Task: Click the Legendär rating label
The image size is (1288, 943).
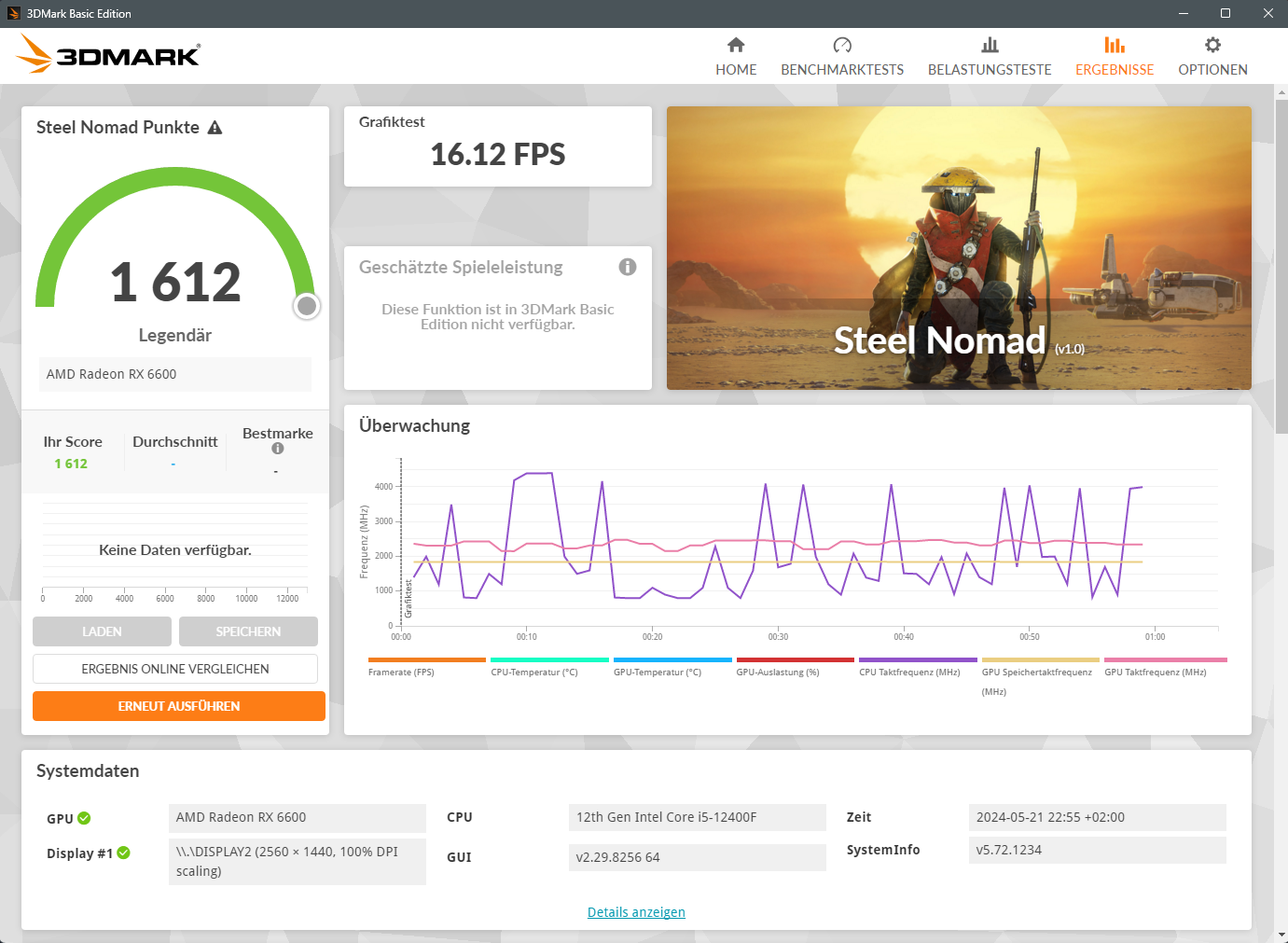Action: click(175, 335)
